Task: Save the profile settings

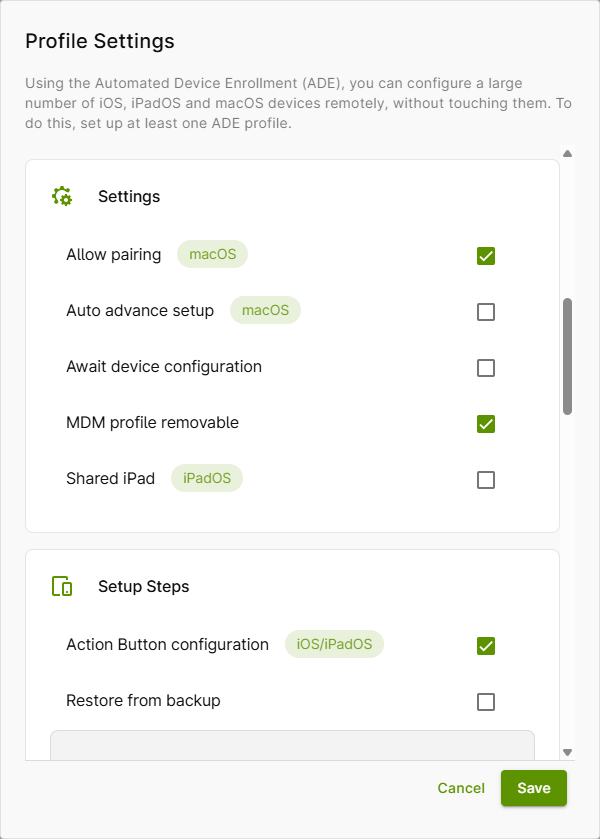Action: tap(533, 788)
